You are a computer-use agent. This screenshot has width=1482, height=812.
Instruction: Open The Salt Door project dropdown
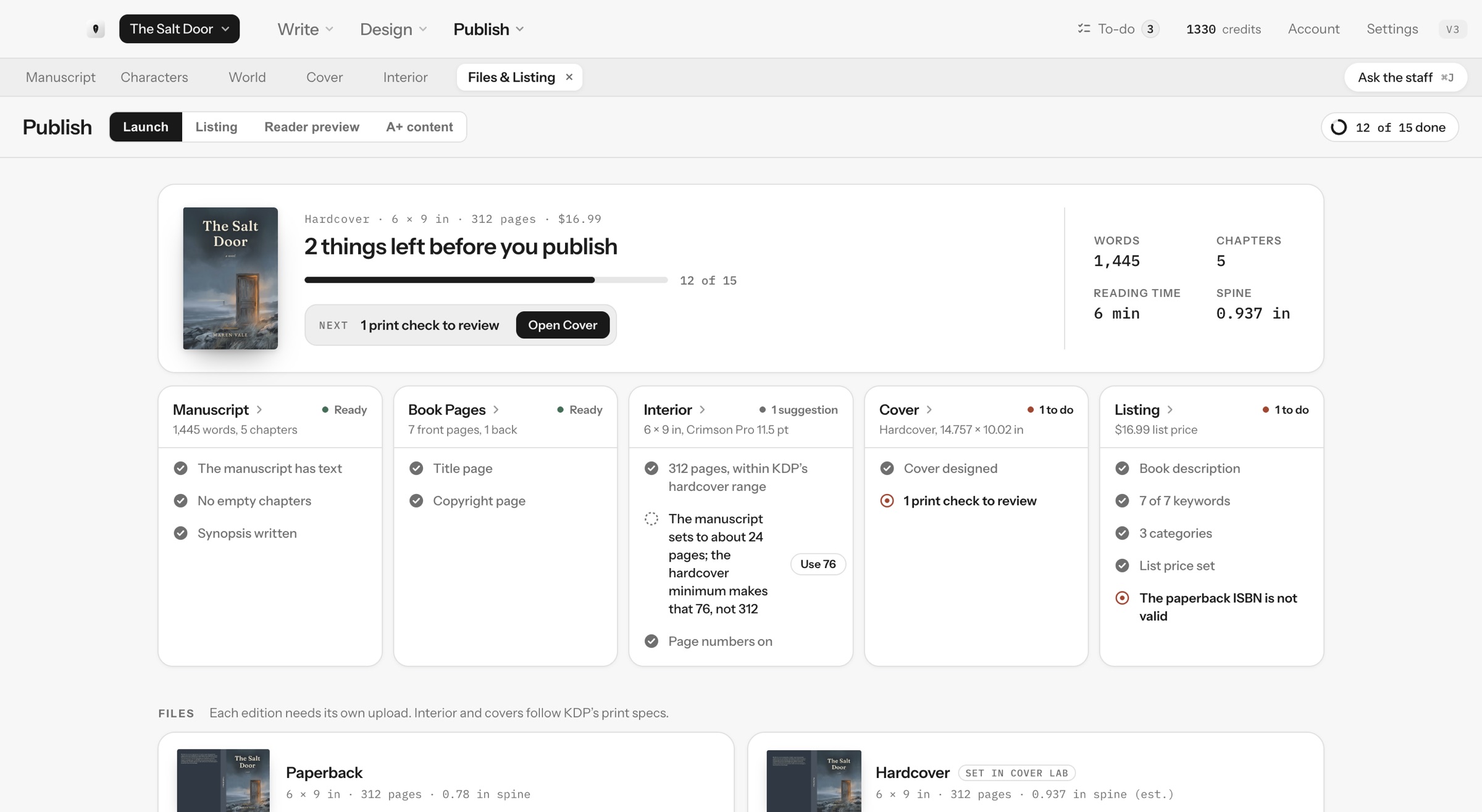179,29
